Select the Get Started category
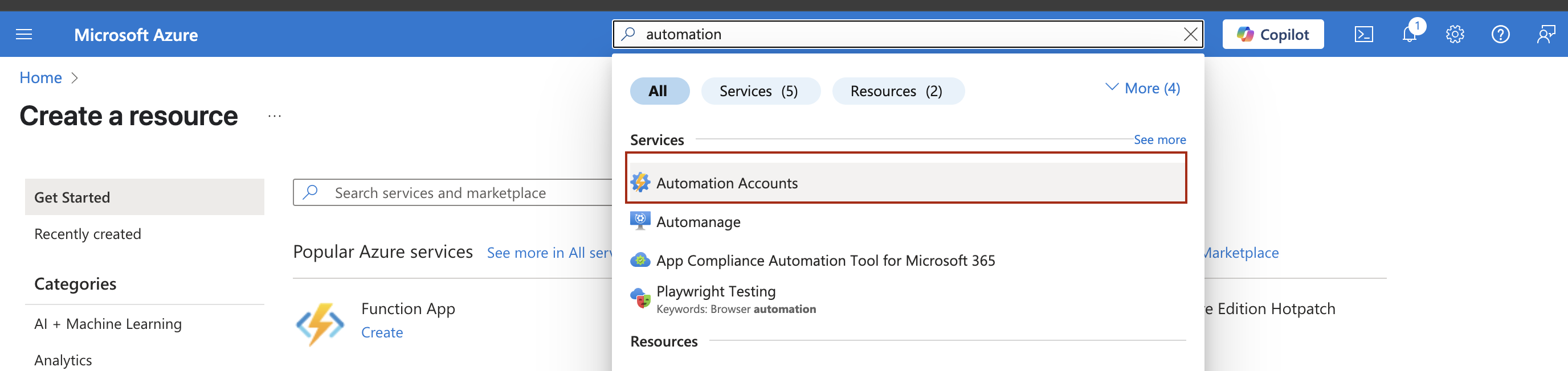 coord(144,197)
